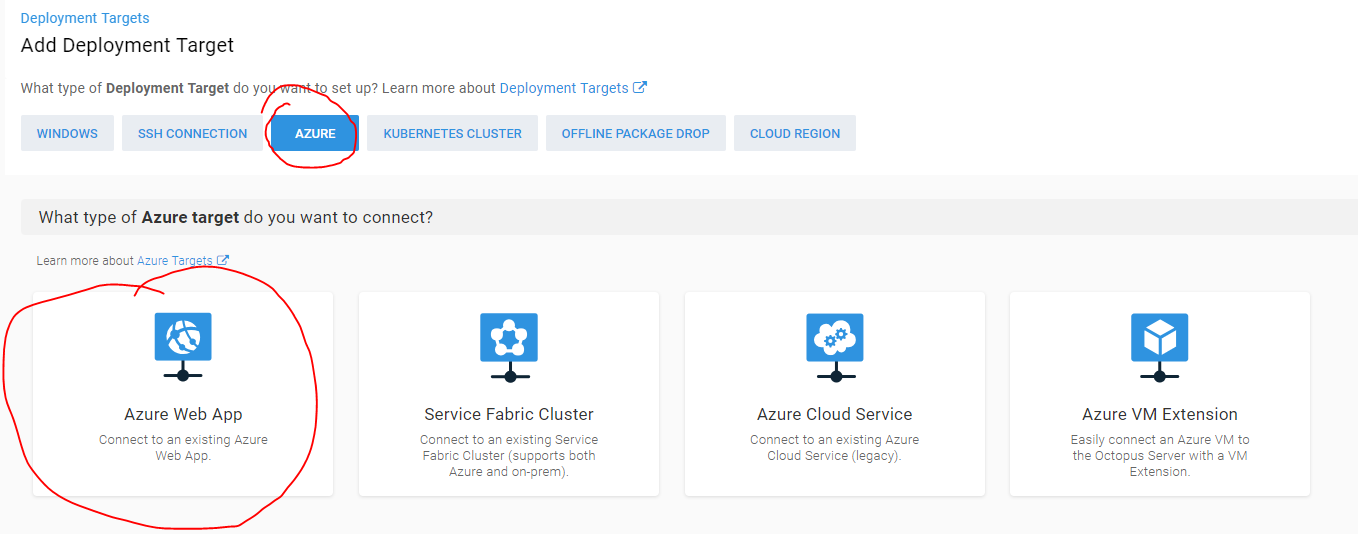1358x534 pixels.
Task: Click the Azure Cloud Service gears icon
Action: click(x=835, y=337)
